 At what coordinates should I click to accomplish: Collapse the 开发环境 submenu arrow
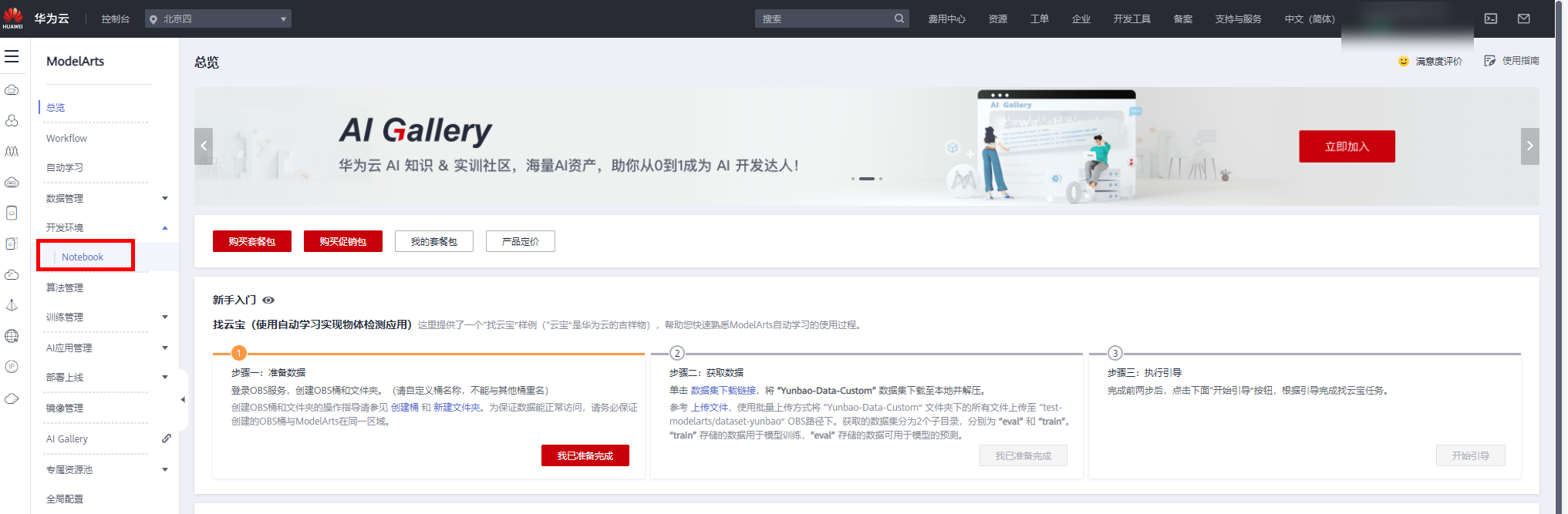tap(165, 228)
